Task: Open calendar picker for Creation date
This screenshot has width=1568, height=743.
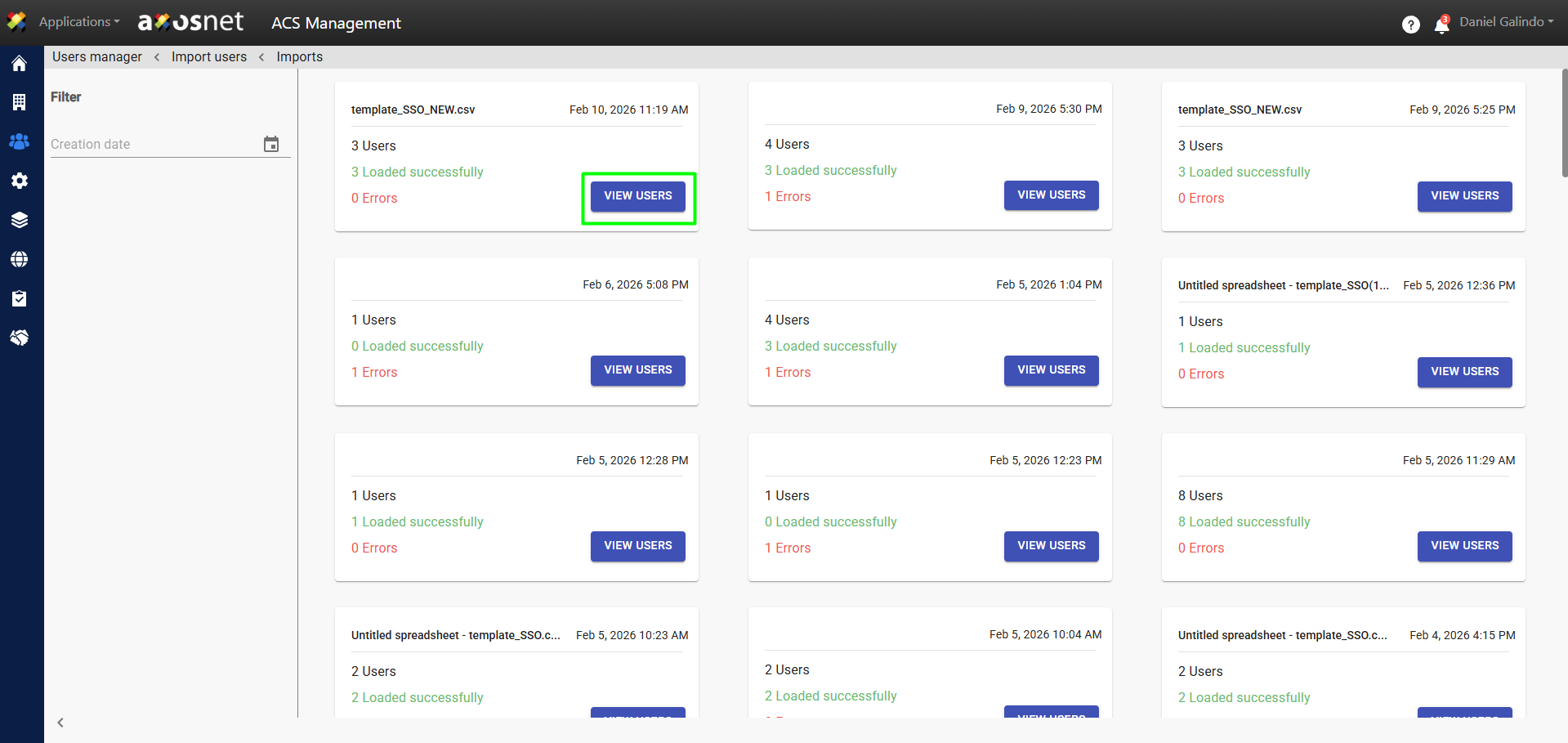Action: (x=271, y=144)
